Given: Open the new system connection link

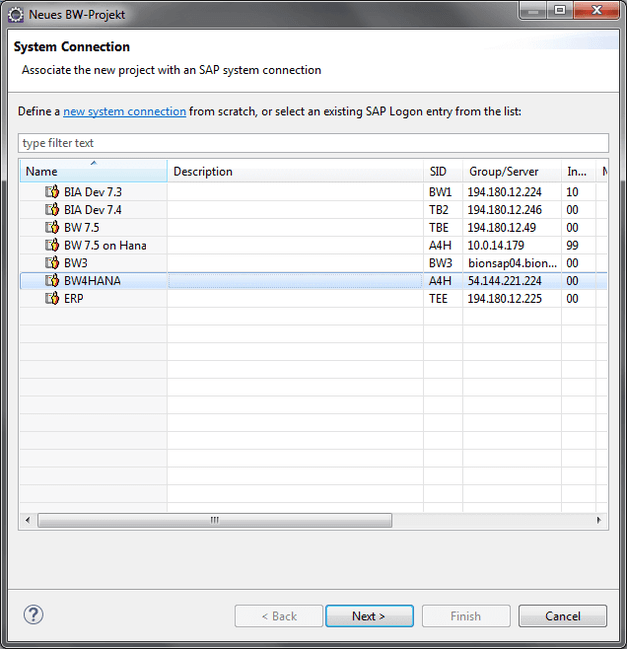Looking at the screenshot, I should point(125,111).
